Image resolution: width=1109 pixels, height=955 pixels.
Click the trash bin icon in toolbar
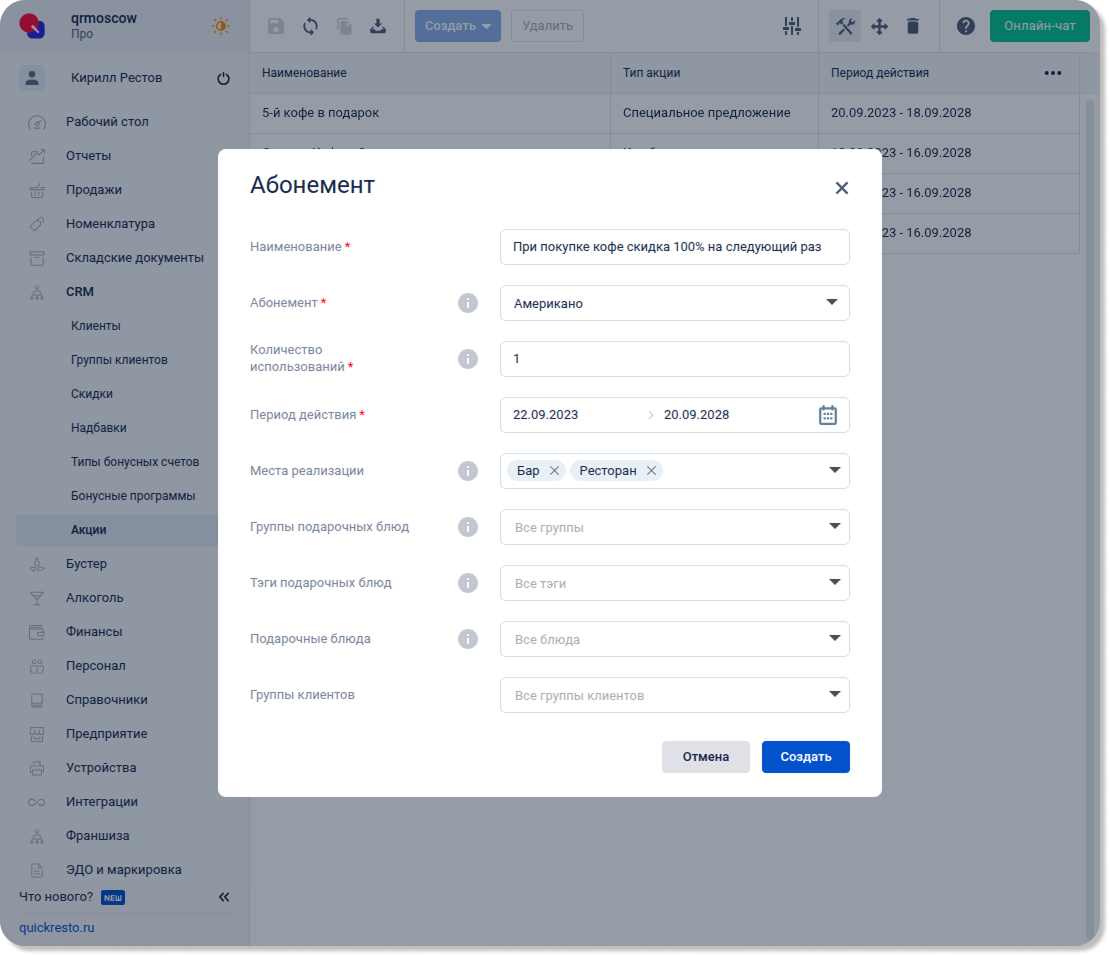pos(912,26)
